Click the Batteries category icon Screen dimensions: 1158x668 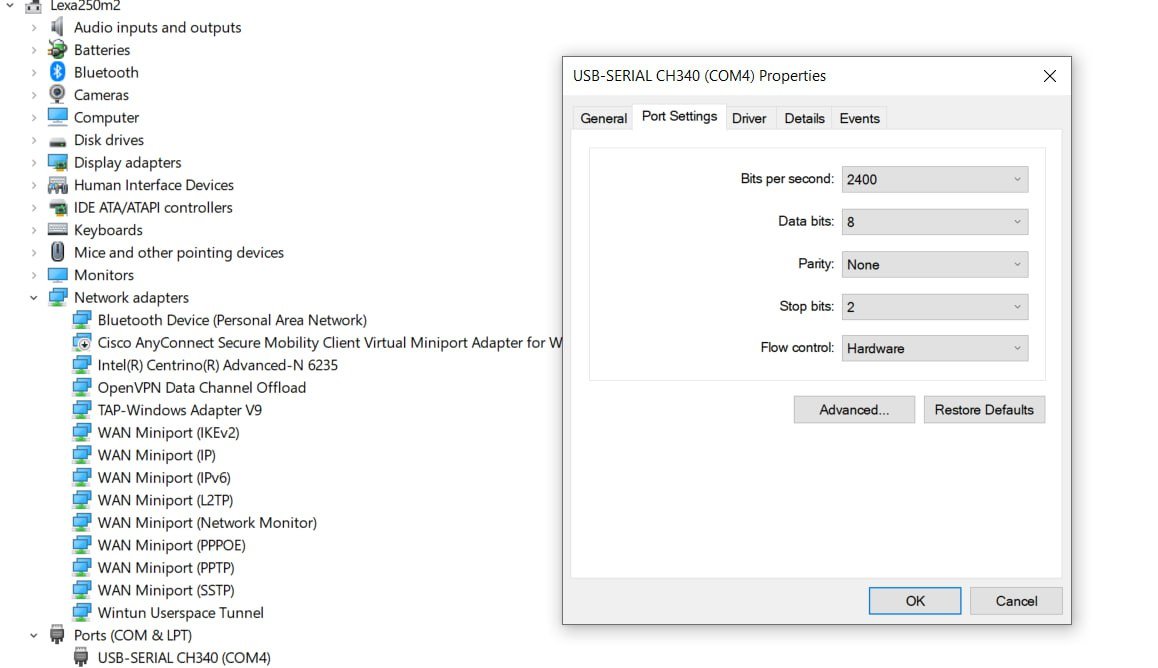pyautogui.click(x=58, y=50)
